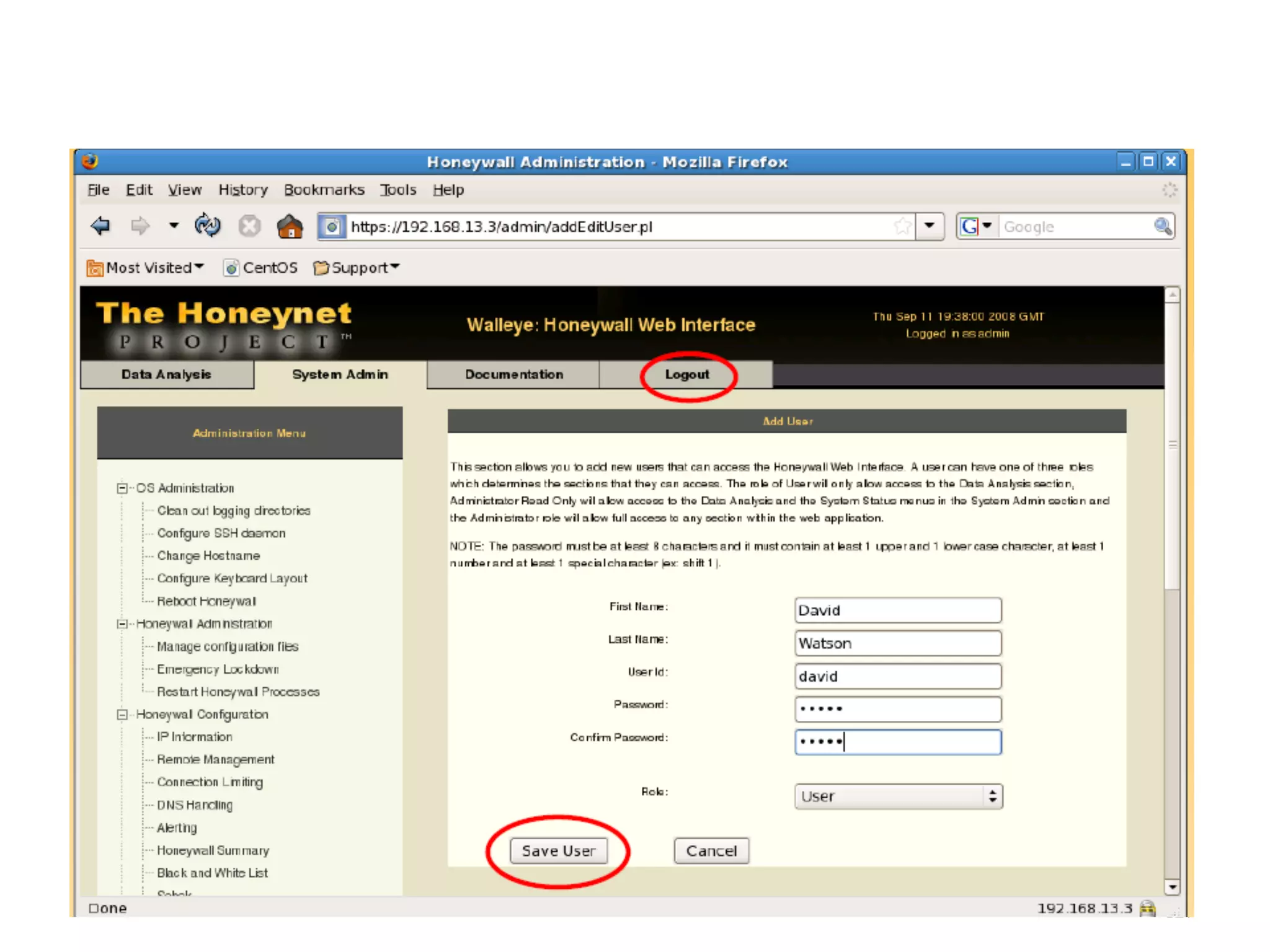Click the page scrollbar down arrow
This screenshot has width=1270, height=952.
tap(1172, 887)
